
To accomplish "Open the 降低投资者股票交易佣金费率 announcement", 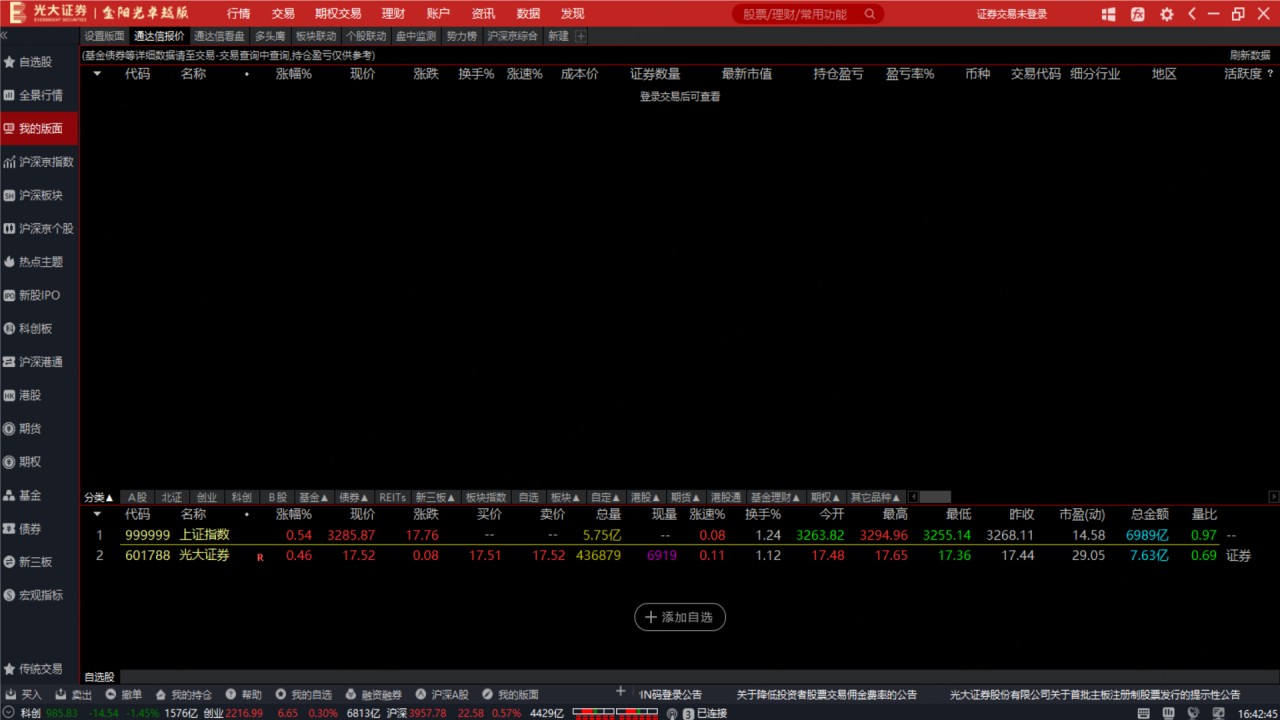I will coord(827,694).
